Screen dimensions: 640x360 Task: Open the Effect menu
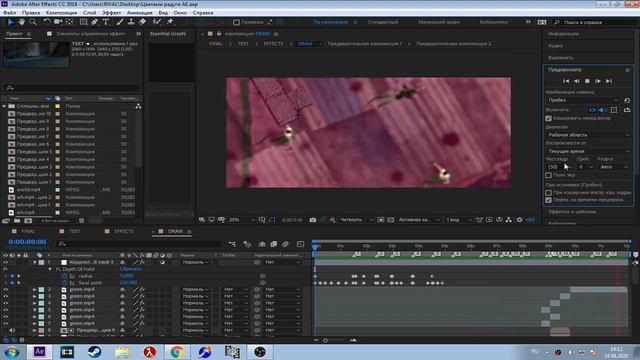click(111, 13)
